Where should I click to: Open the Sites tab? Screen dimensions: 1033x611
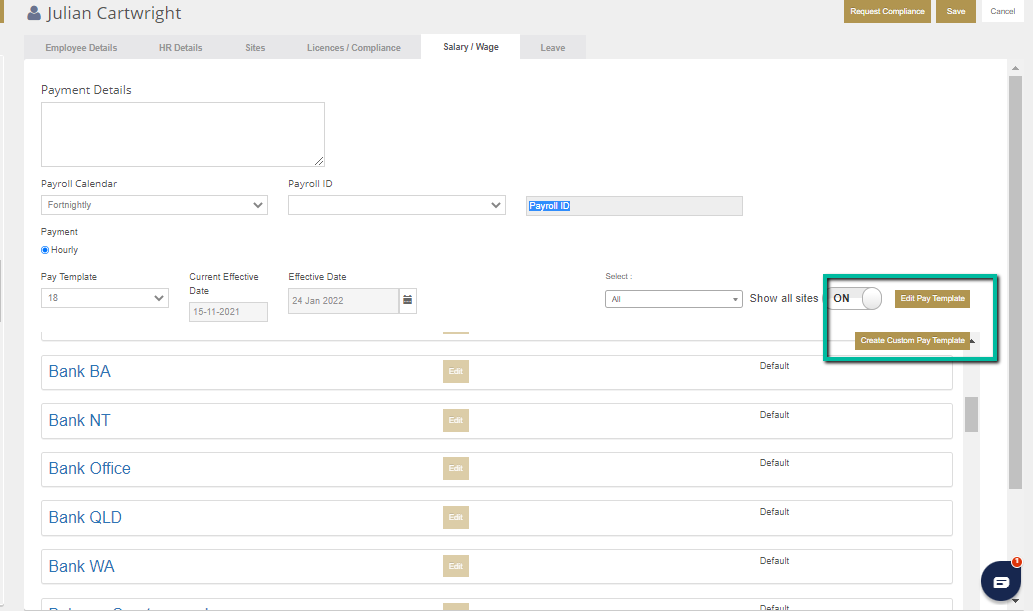click(x=255, y=47)
